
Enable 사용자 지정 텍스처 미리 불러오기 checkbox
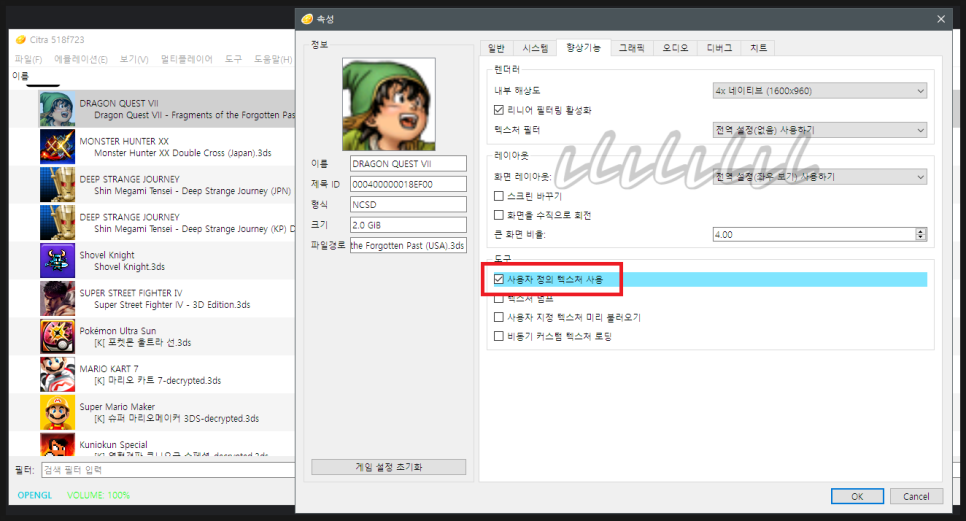(498, 317)
